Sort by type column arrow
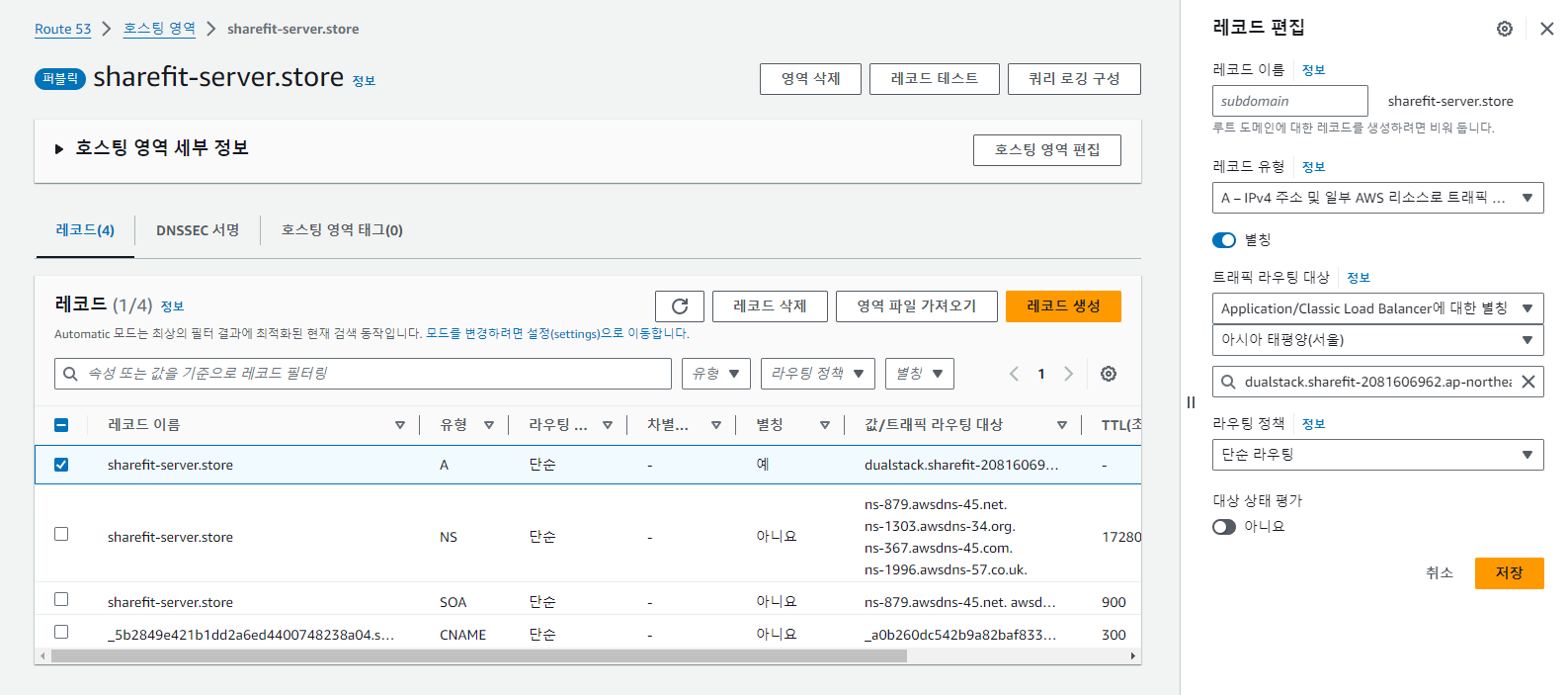 489,425
